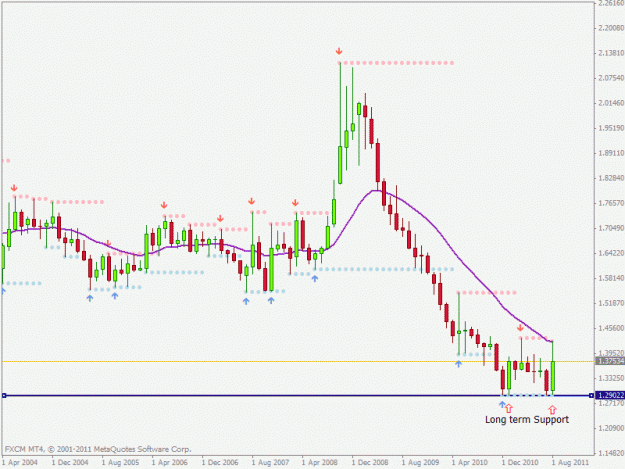This screenshot has height=469, width=625.
Task: Click the 1.64220 price scale value
Action: [611, 253]
